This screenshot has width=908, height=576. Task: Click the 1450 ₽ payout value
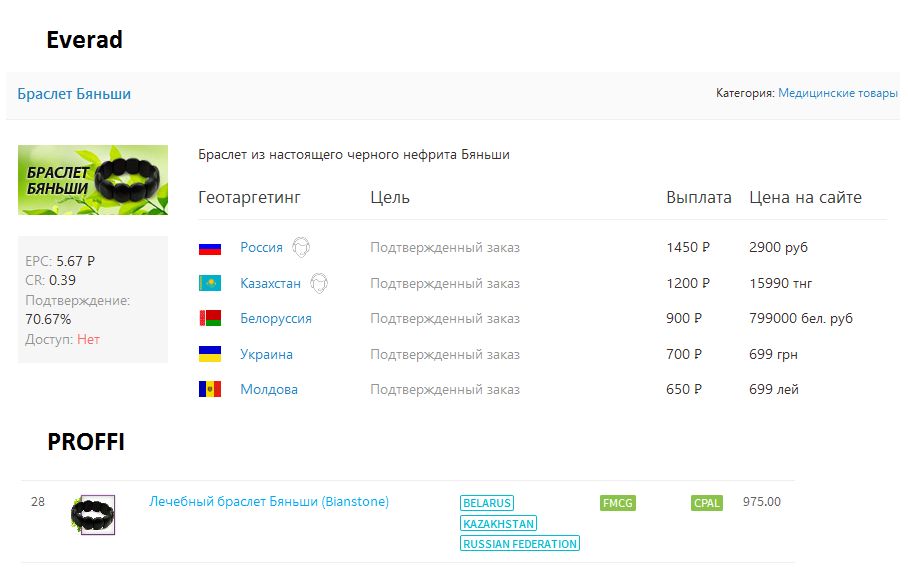[688, 247]
